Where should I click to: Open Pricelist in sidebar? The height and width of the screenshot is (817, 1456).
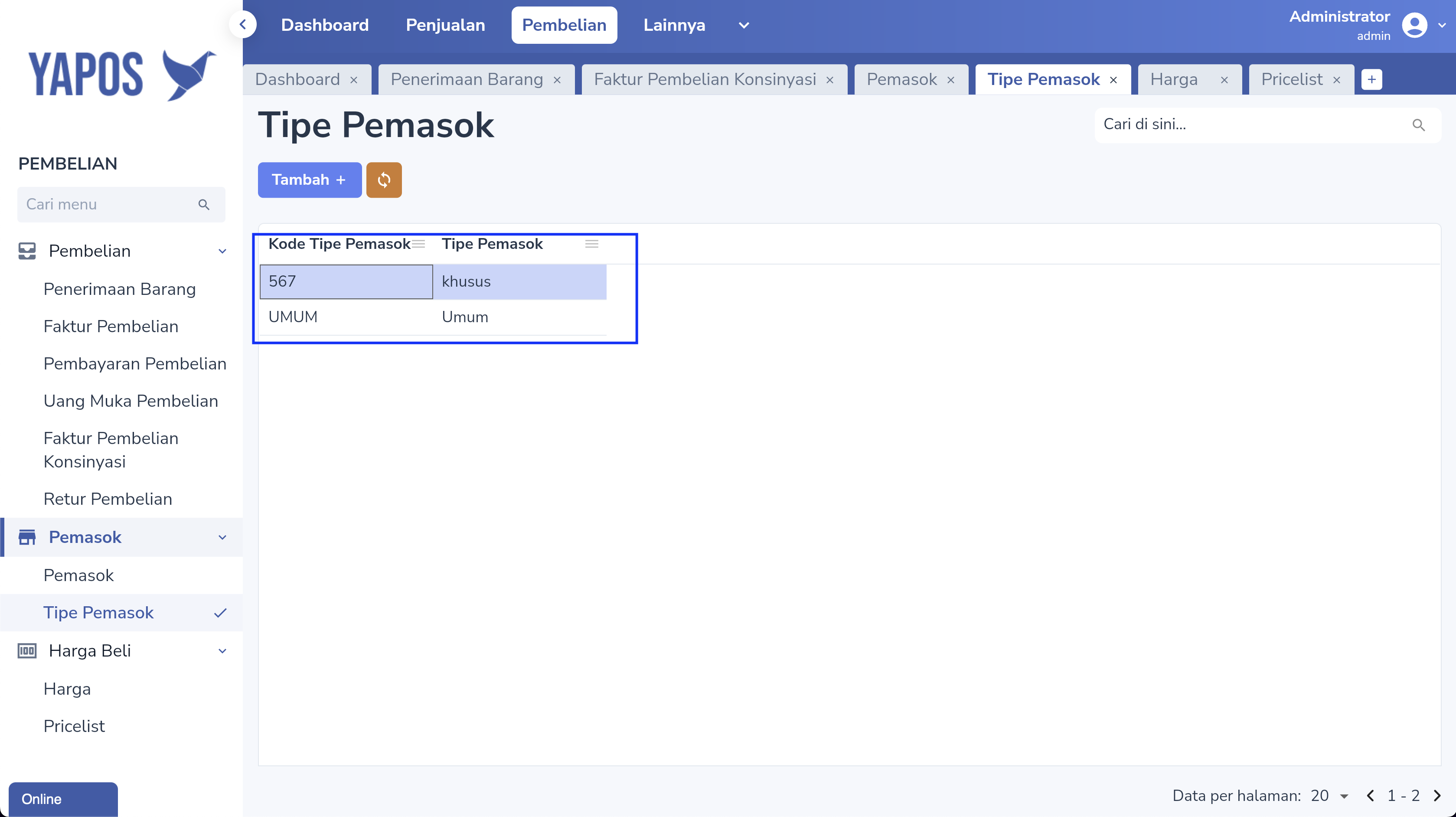(x=74, y=726)
